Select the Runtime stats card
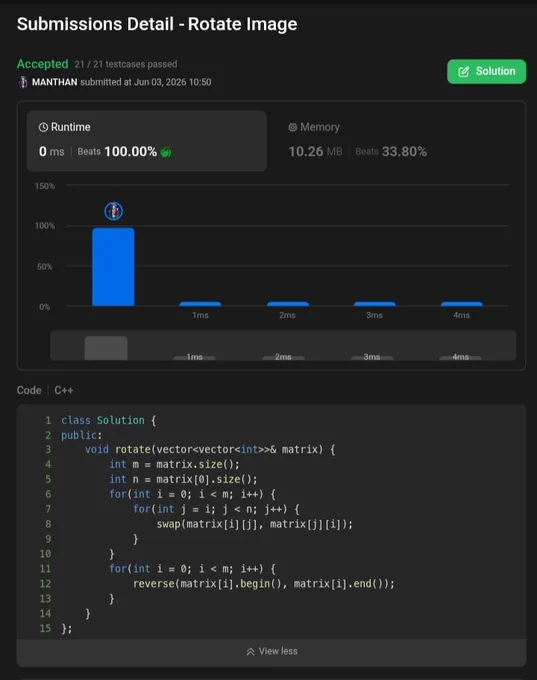Viewport: 537px width, 680px height. (147, 141)
